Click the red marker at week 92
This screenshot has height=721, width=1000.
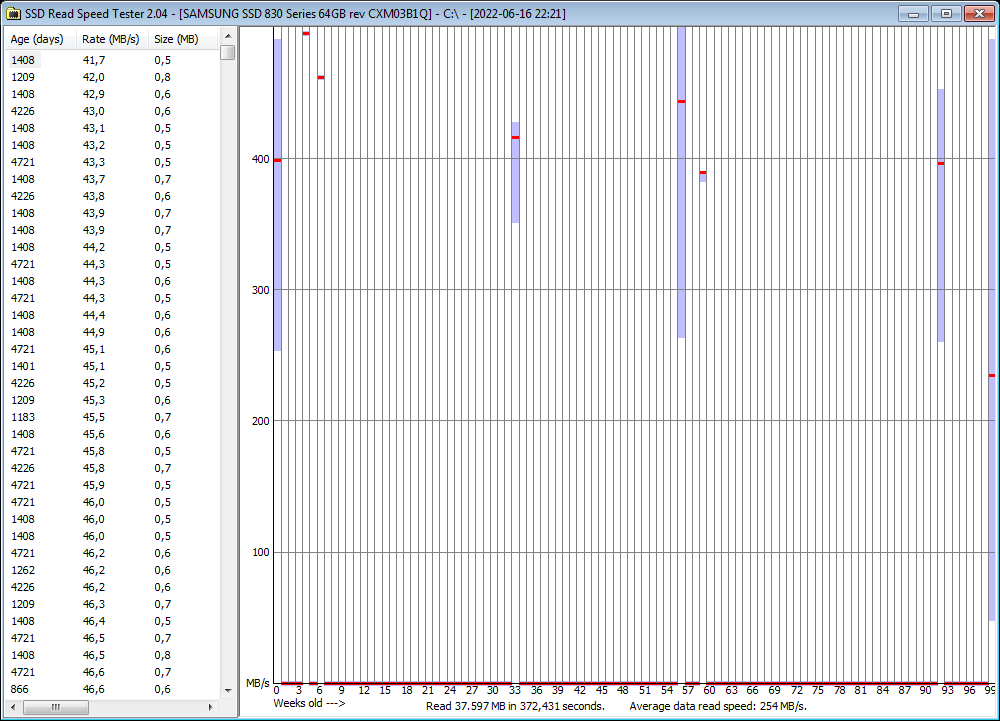click(x=941, y=163)
